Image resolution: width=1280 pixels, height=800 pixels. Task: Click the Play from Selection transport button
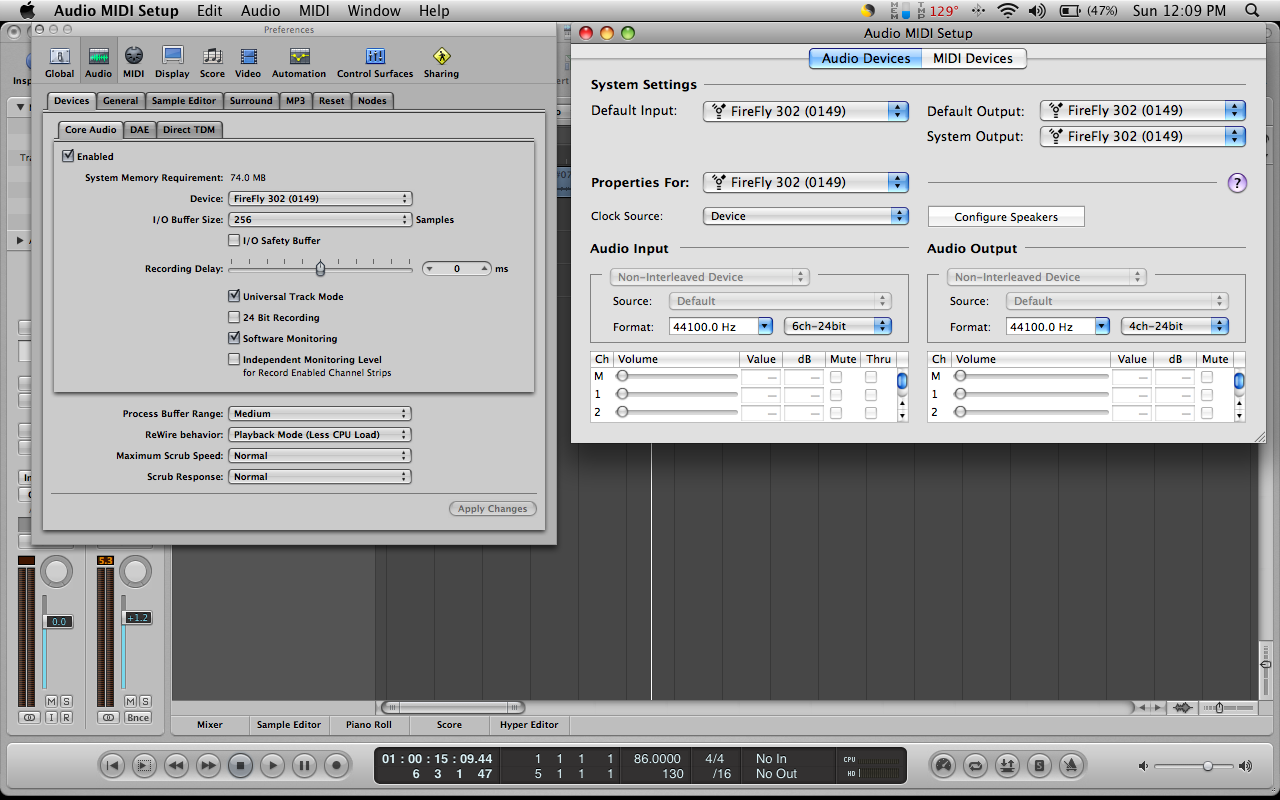point(144,766)
